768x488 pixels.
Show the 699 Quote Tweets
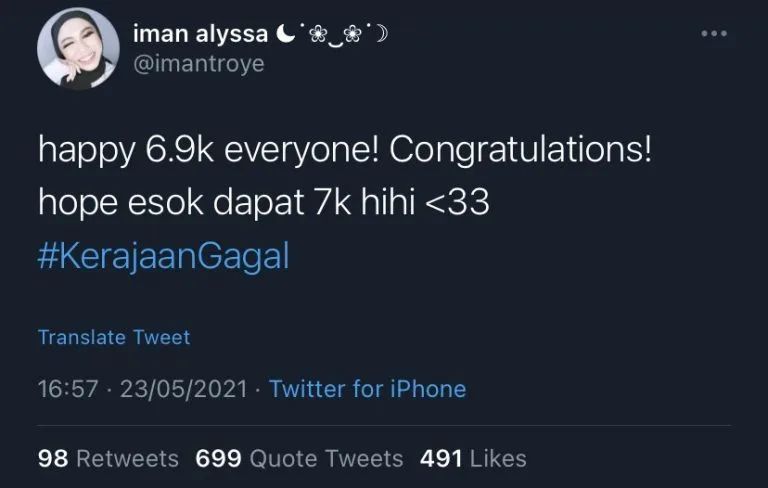(x=299, y=459)
